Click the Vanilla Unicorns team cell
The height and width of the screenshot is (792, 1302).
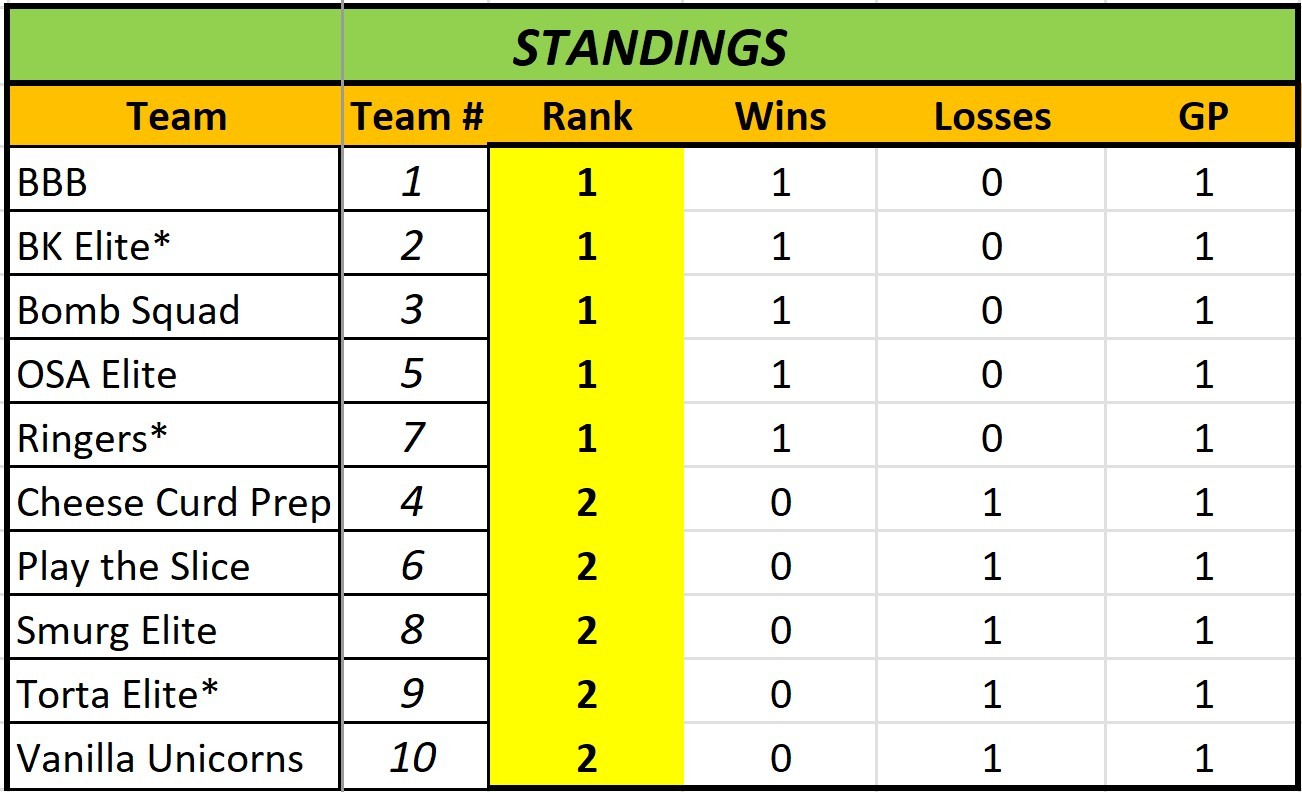pos(174,758)
